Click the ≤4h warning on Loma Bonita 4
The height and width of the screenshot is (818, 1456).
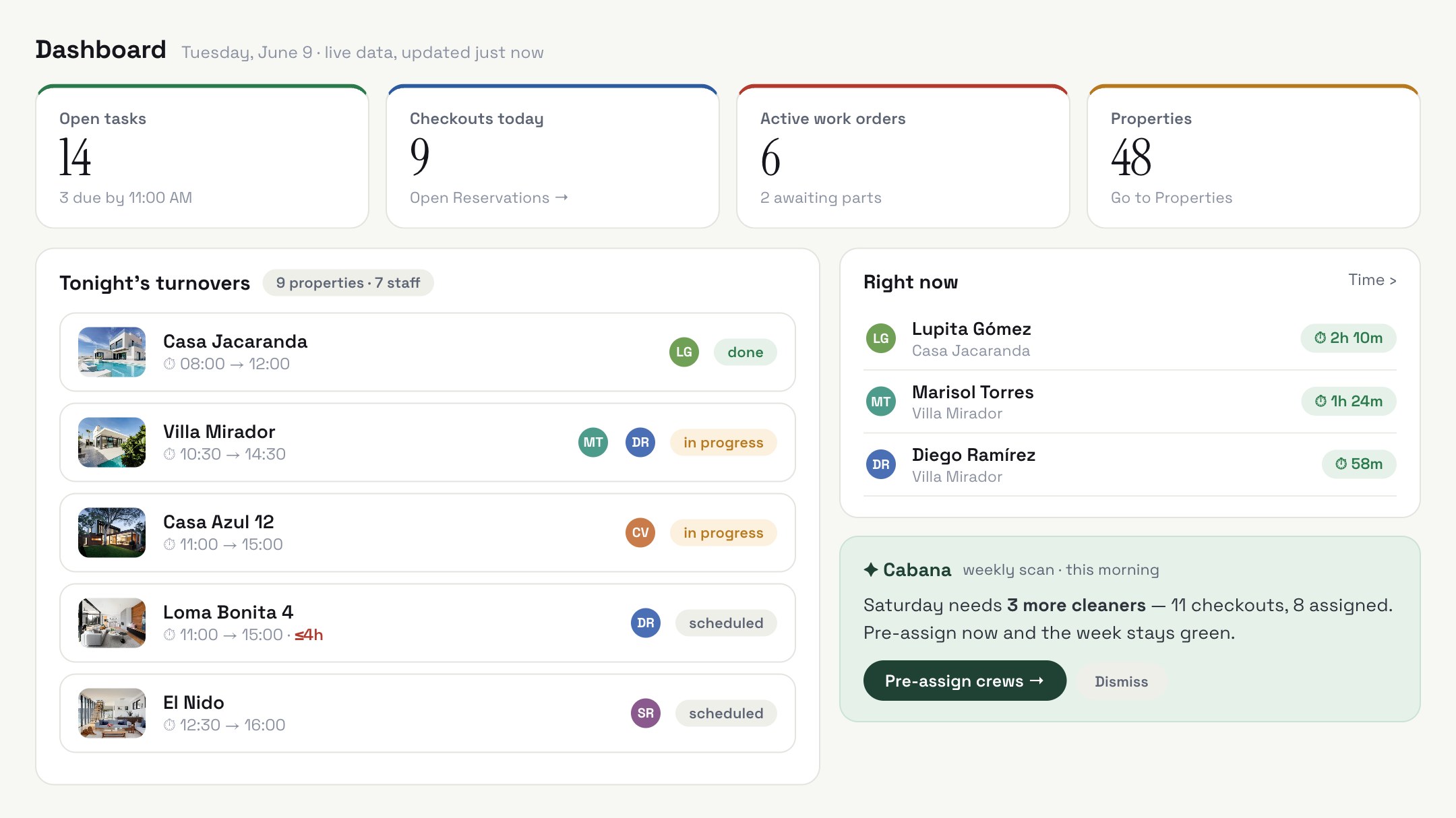tap(309, 635)
